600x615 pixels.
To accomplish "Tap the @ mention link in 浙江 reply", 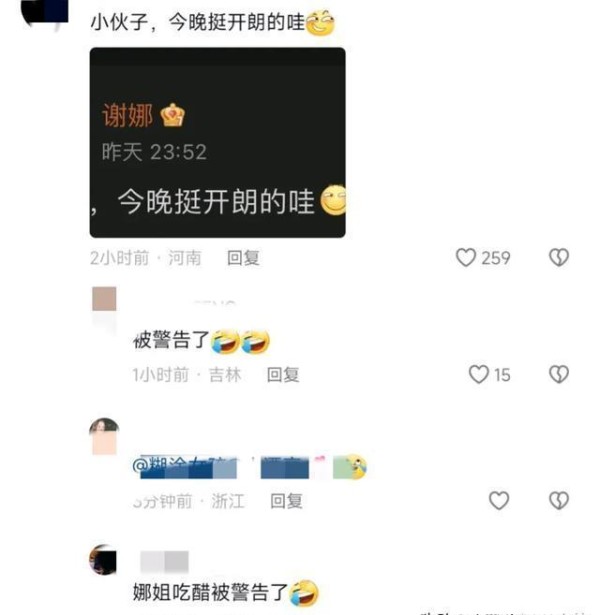I will [184, 467].
